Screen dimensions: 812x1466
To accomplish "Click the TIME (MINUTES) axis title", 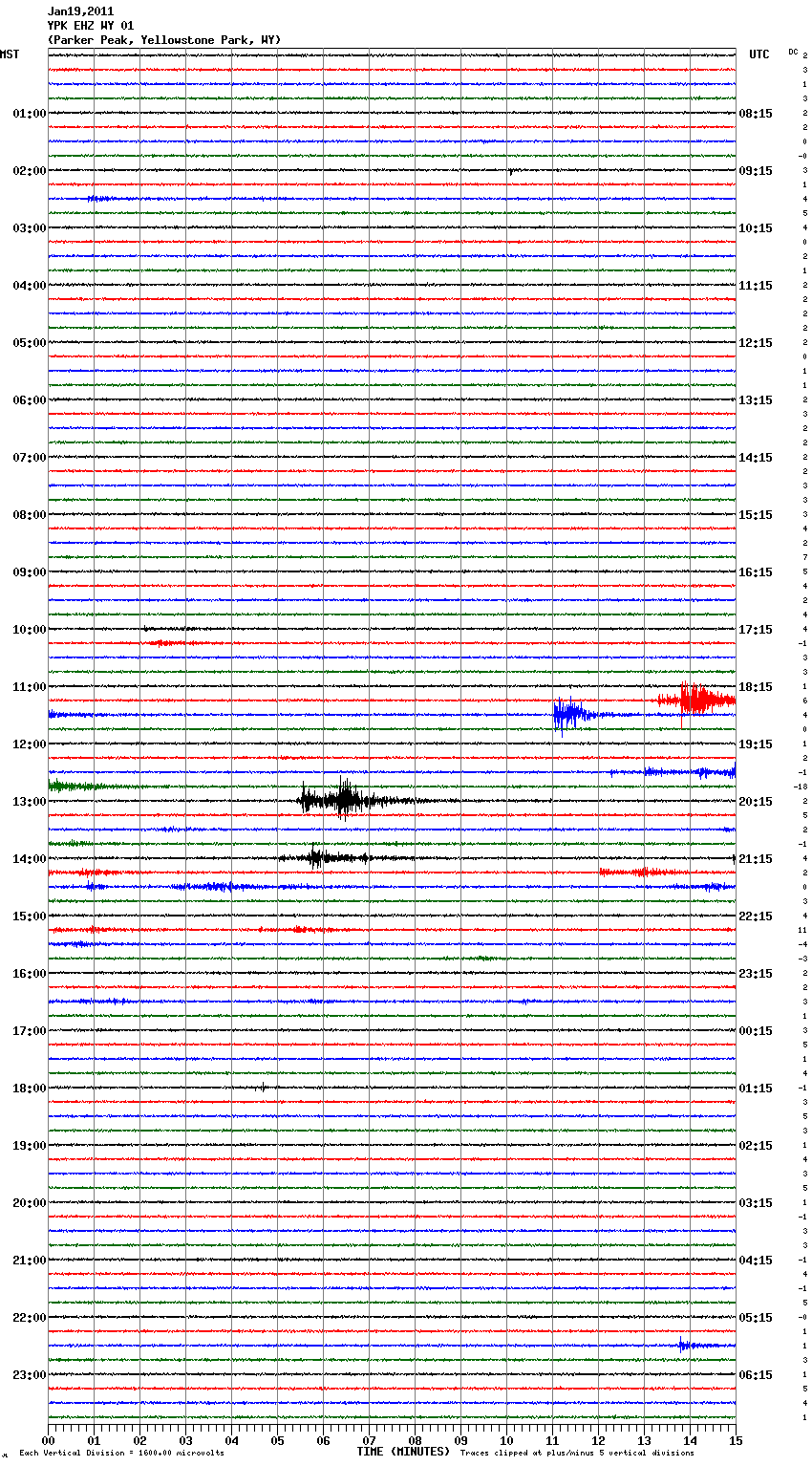I will point(403,1452).
